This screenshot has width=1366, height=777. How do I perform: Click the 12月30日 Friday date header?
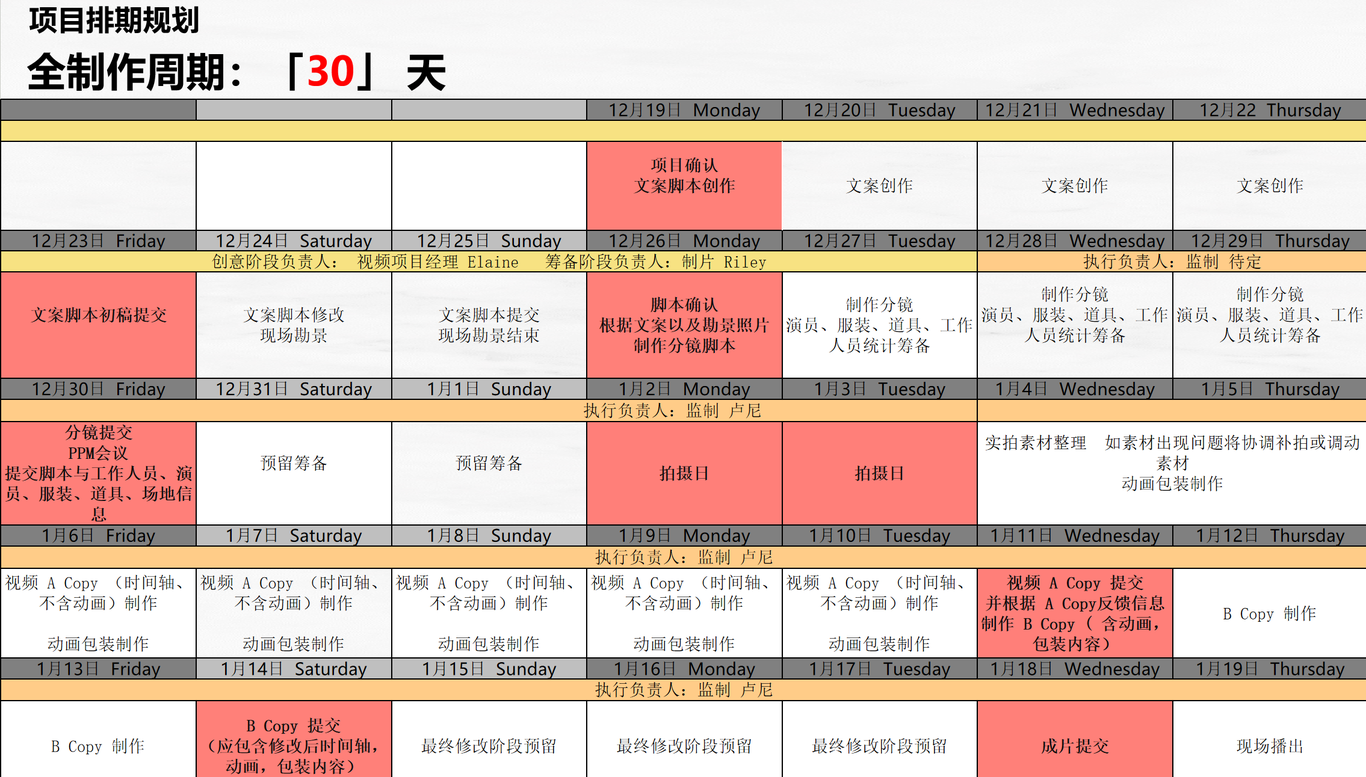[x=98, y=389]
